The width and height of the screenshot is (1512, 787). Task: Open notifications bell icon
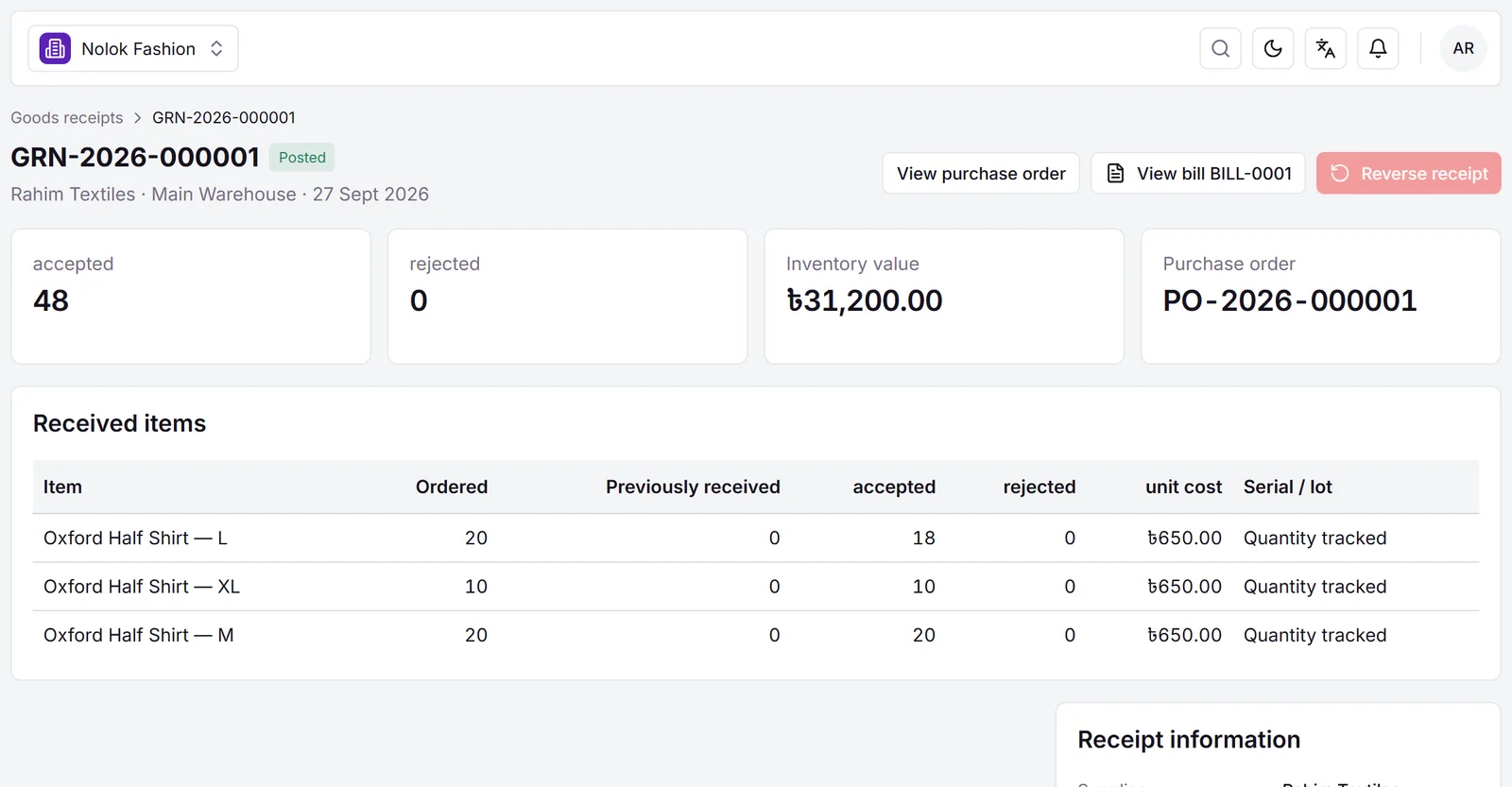pyautogui.click(x=1378, y=48)
